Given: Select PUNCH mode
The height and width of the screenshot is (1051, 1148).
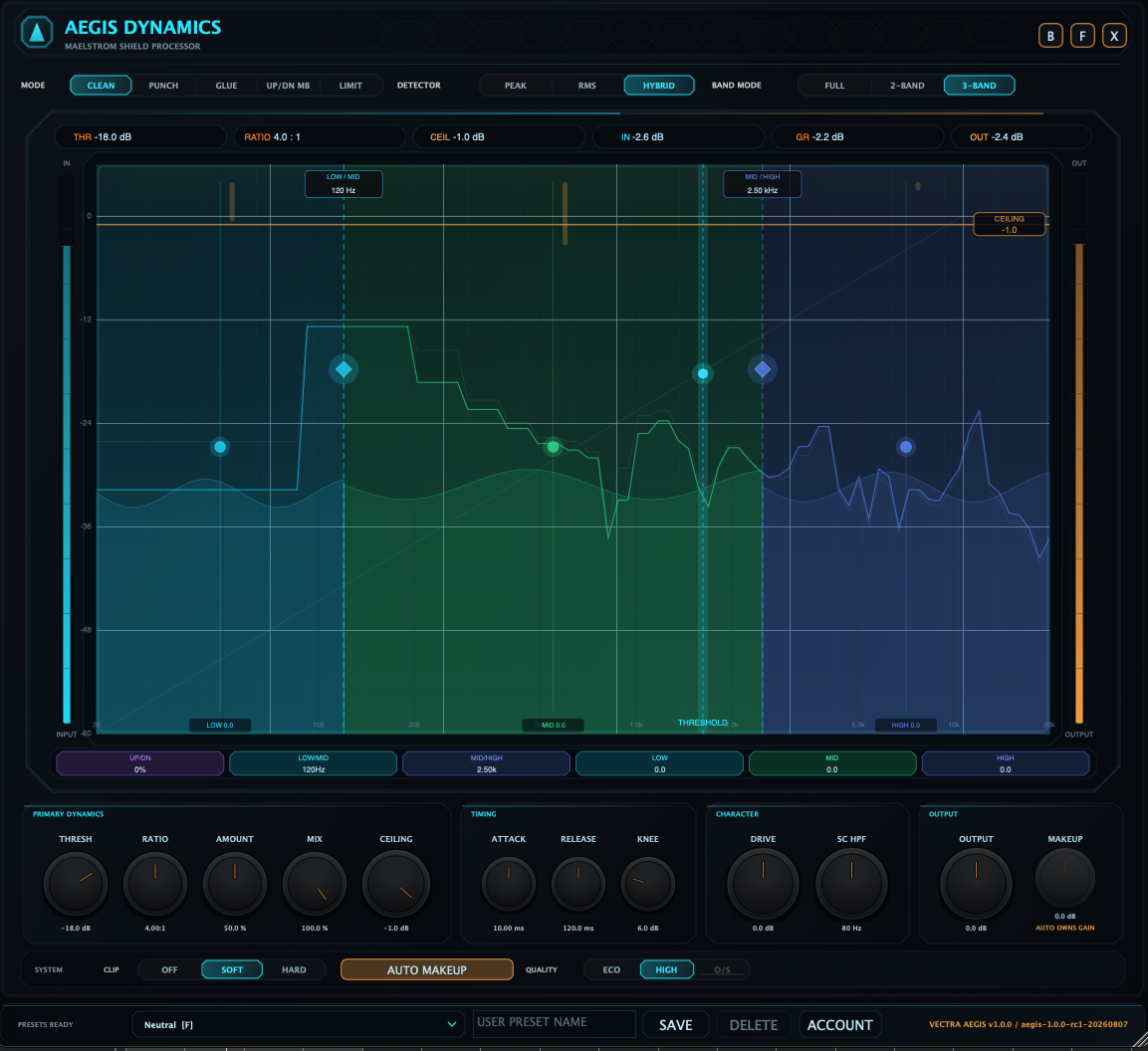Looking at the screenshot, I should [x=163, y=86].
